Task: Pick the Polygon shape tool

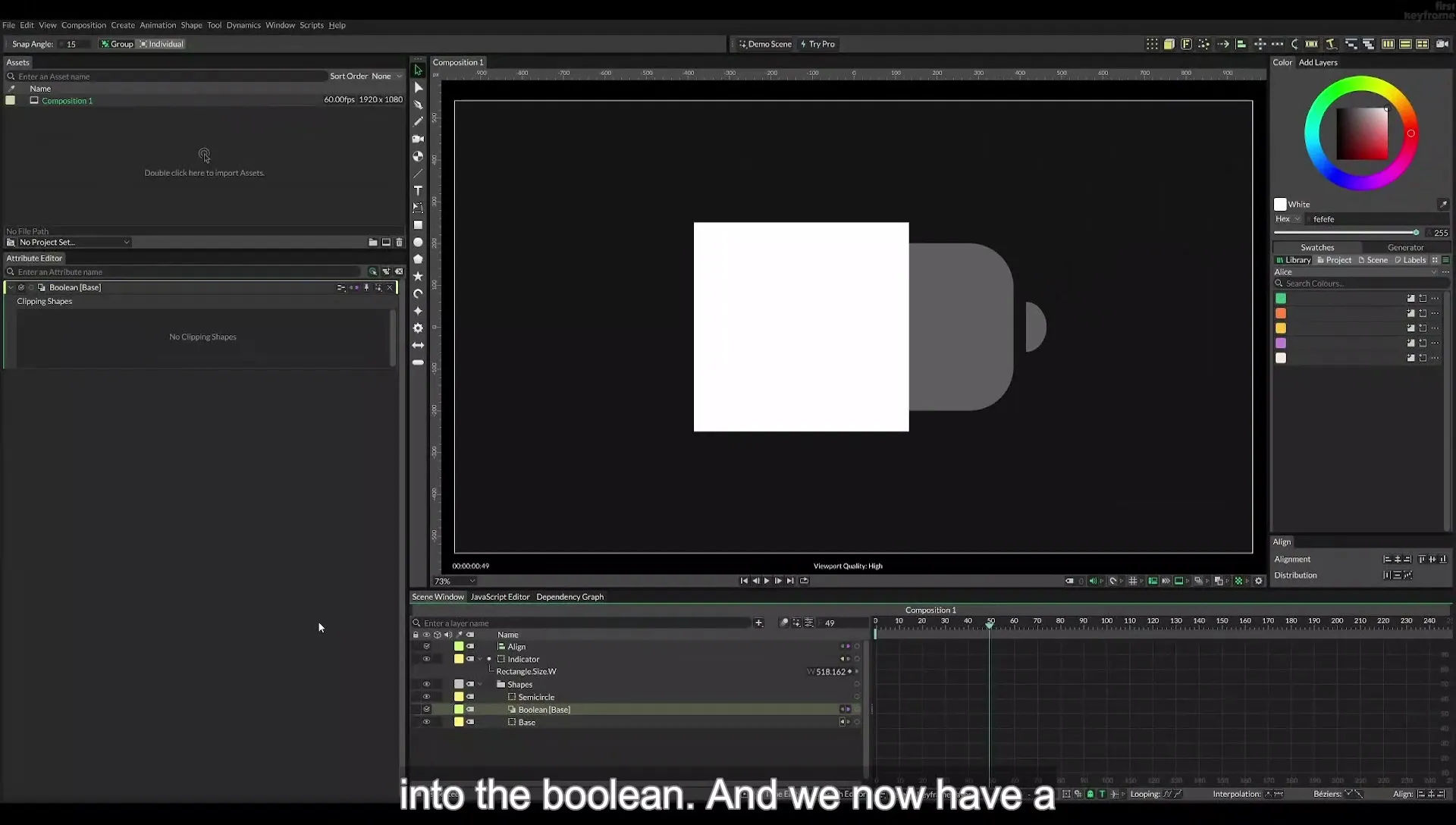Action: pyautogui.click(x=418, y=259)
